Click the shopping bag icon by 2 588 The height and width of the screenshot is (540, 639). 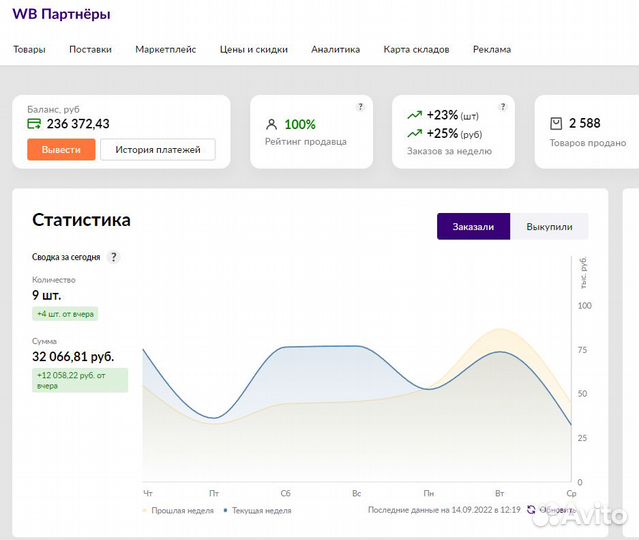(556, 123)
